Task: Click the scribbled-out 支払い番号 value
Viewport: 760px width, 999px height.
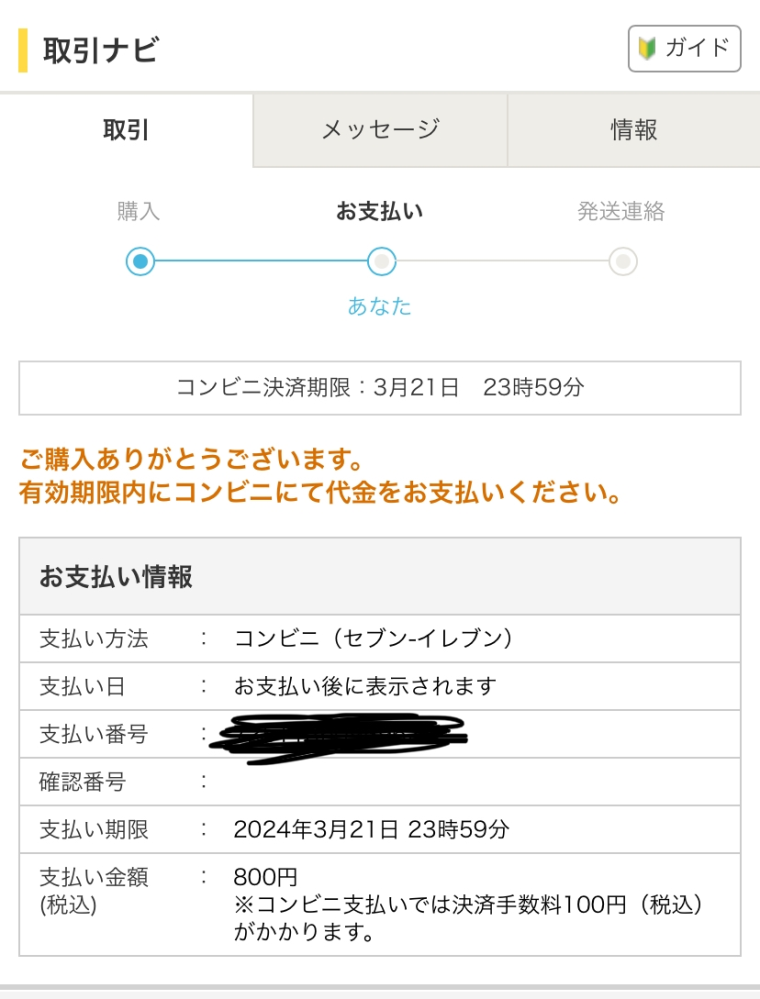Action: coord(340,737)
